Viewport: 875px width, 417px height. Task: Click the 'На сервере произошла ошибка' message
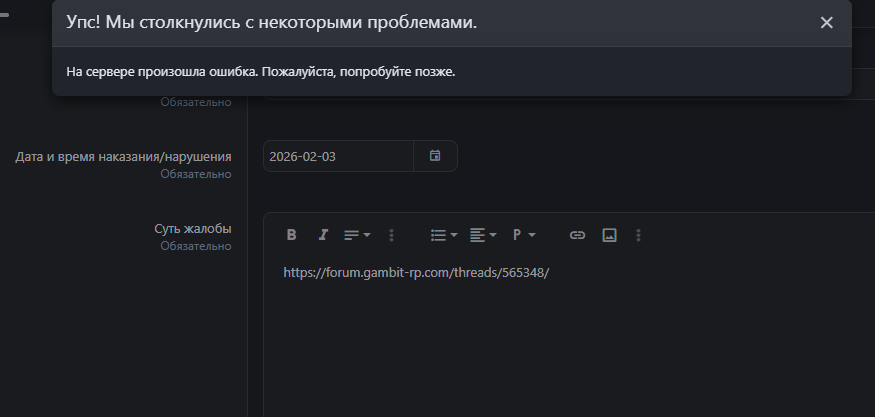click(260, 72)
